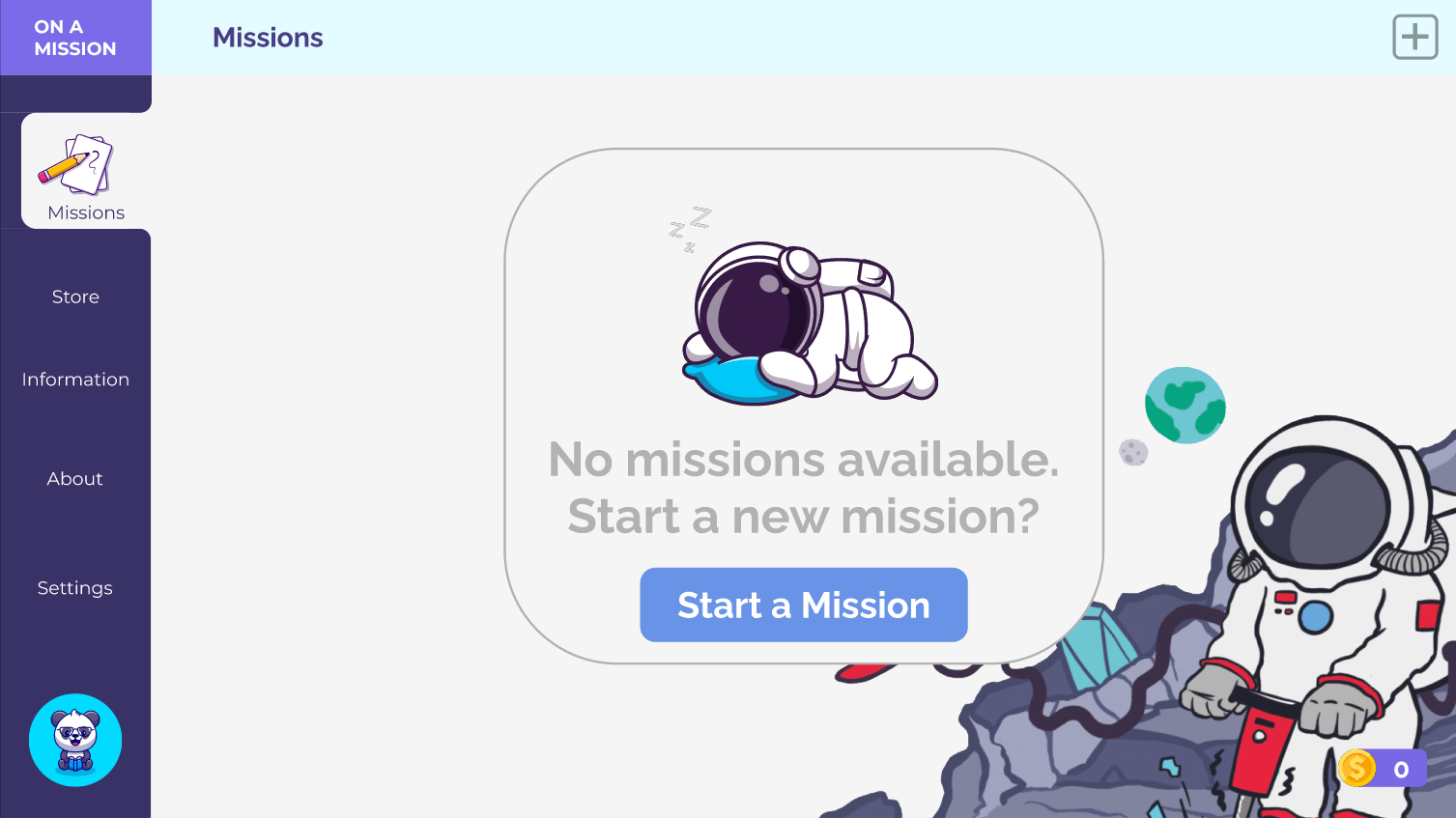Click the plus icon to add mission
Screen dimensions: 1456x818
(x=1414, y=38)
